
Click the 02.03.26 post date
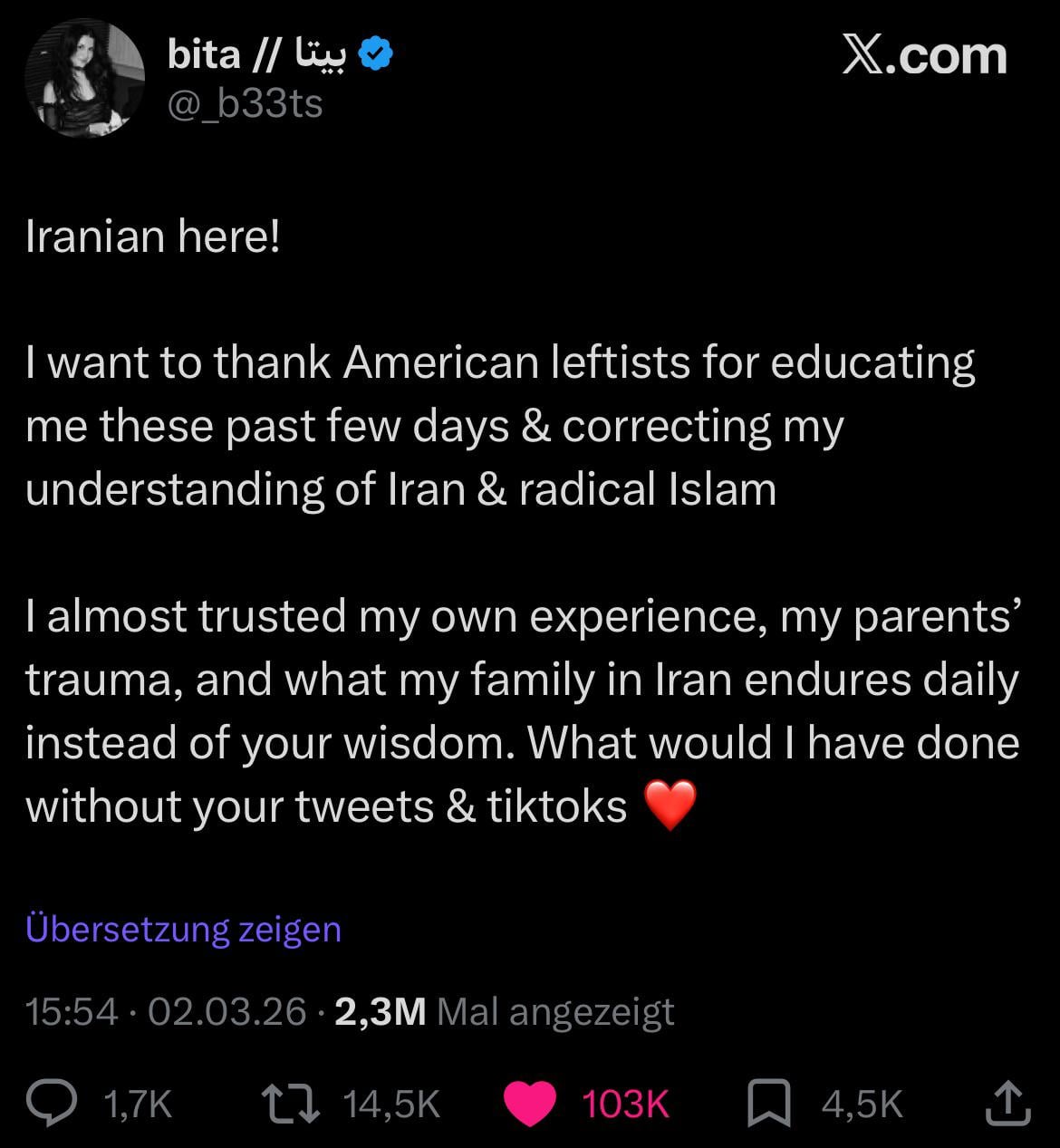click(226, 1011)
